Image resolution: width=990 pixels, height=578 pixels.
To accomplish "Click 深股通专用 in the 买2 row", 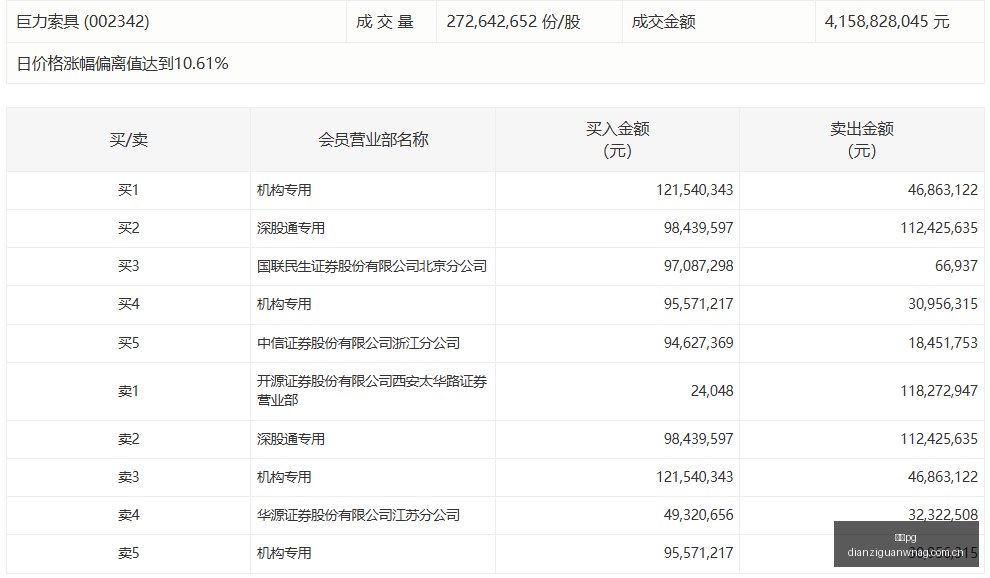I will [290, 228].
